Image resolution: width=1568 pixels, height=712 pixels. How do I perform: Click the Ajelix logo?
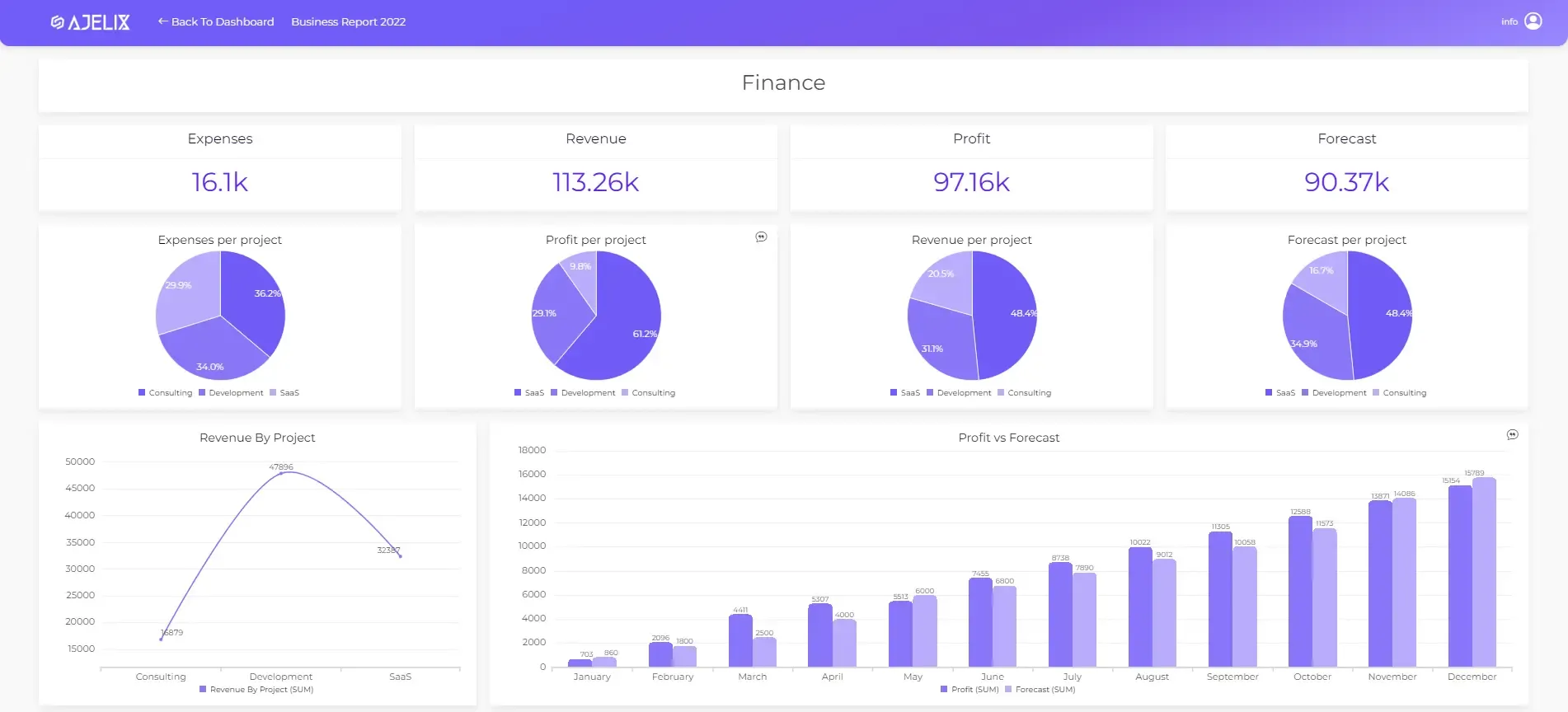click(x=90, y=22)
